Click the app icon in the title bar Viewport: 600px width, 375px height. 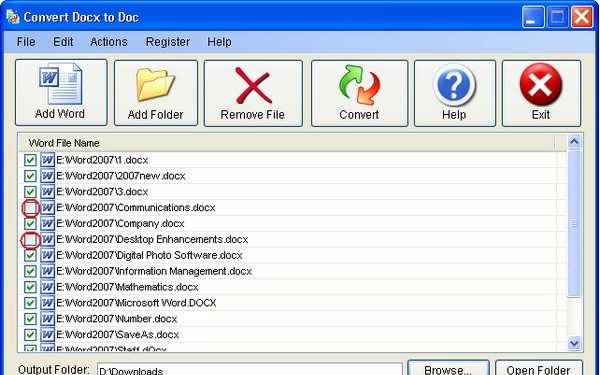coord(13,17)
